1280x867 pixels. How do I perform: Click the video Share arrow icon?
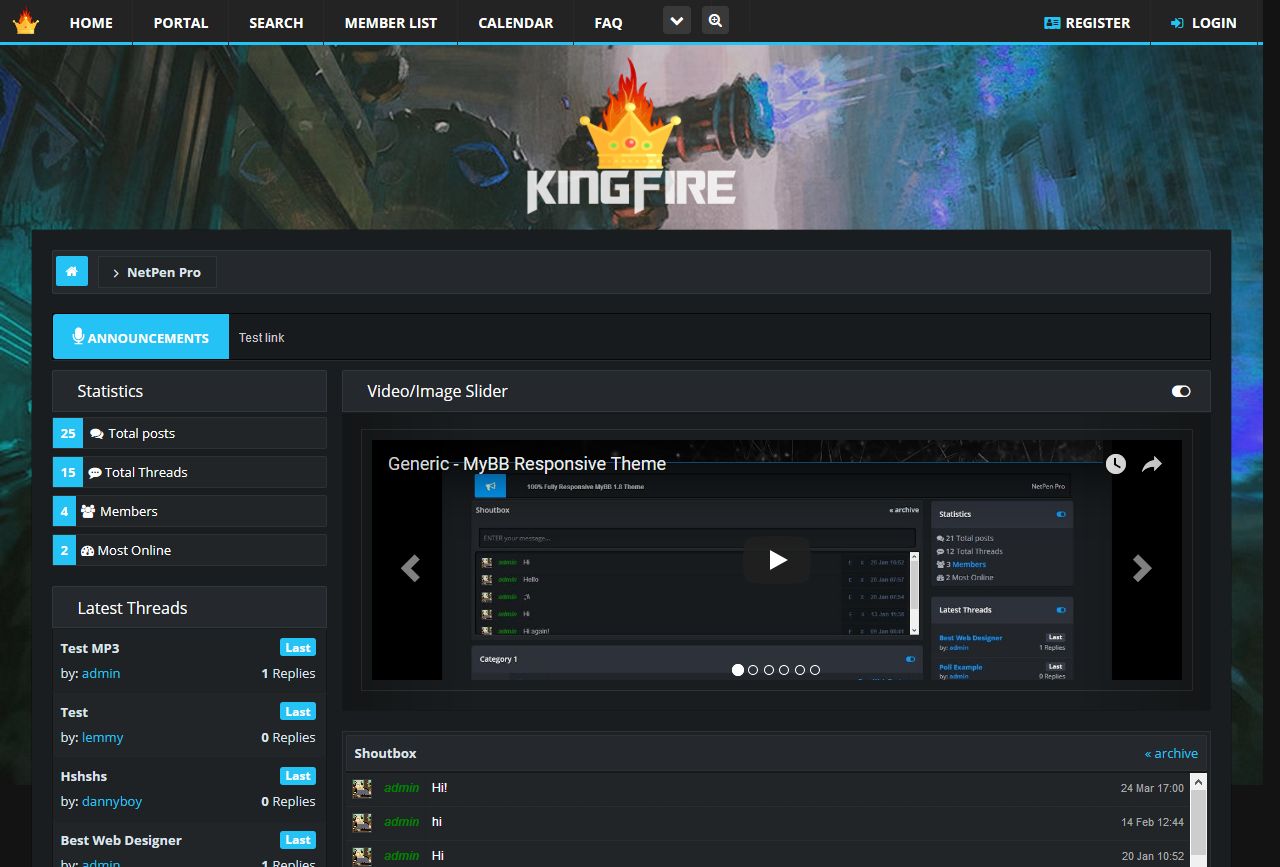[x=1152, y=464]
